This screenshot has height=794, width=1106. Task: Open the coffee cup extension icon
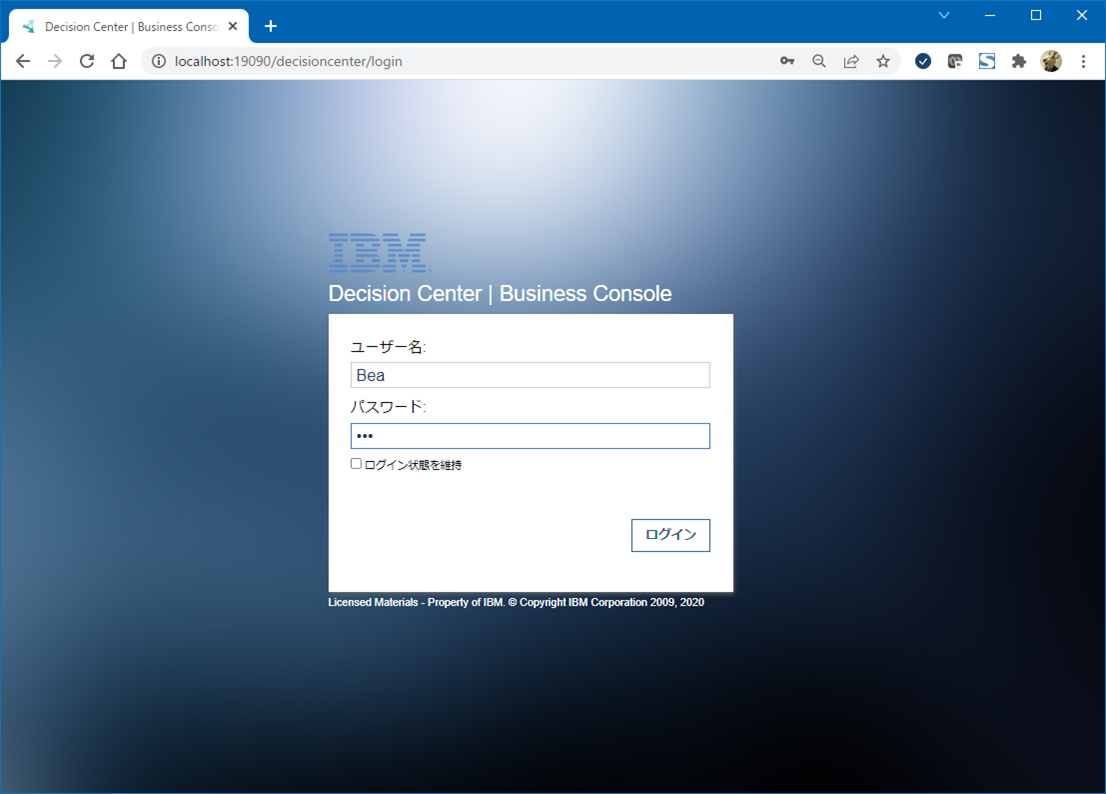tap(955, 61)
